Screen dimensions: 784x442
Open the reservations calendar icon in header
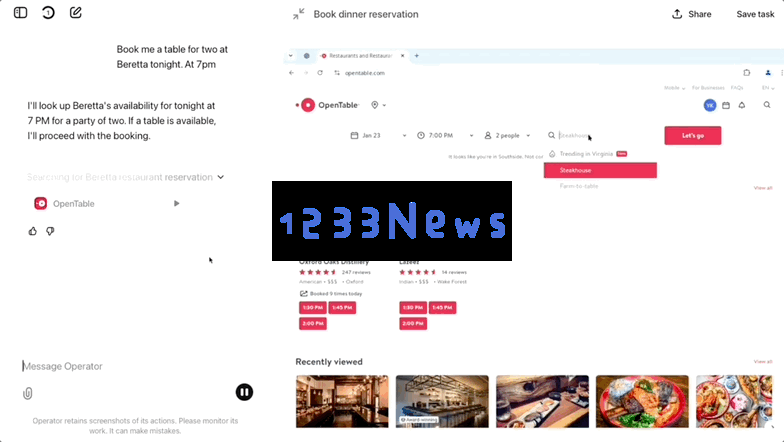[726, 105]
